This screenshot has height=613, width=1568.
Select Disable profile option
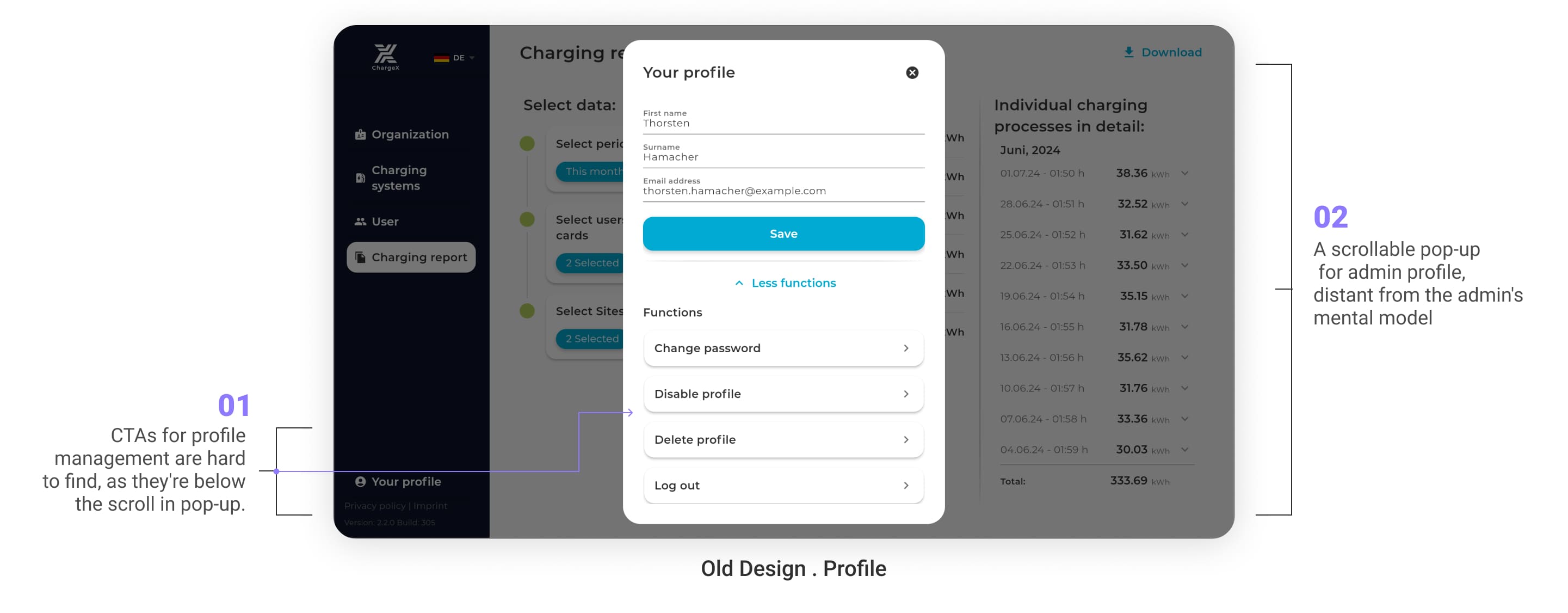783,394
